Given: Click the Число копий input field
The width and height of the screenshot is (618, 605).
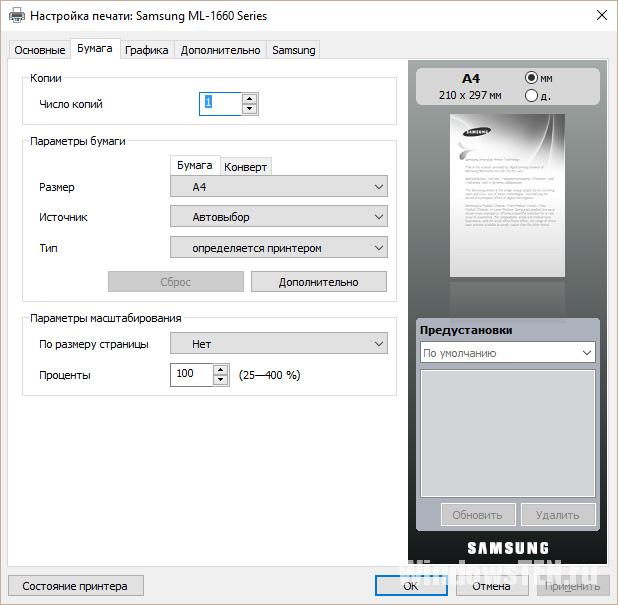Looking at the screenshot, I should [221, 104].
